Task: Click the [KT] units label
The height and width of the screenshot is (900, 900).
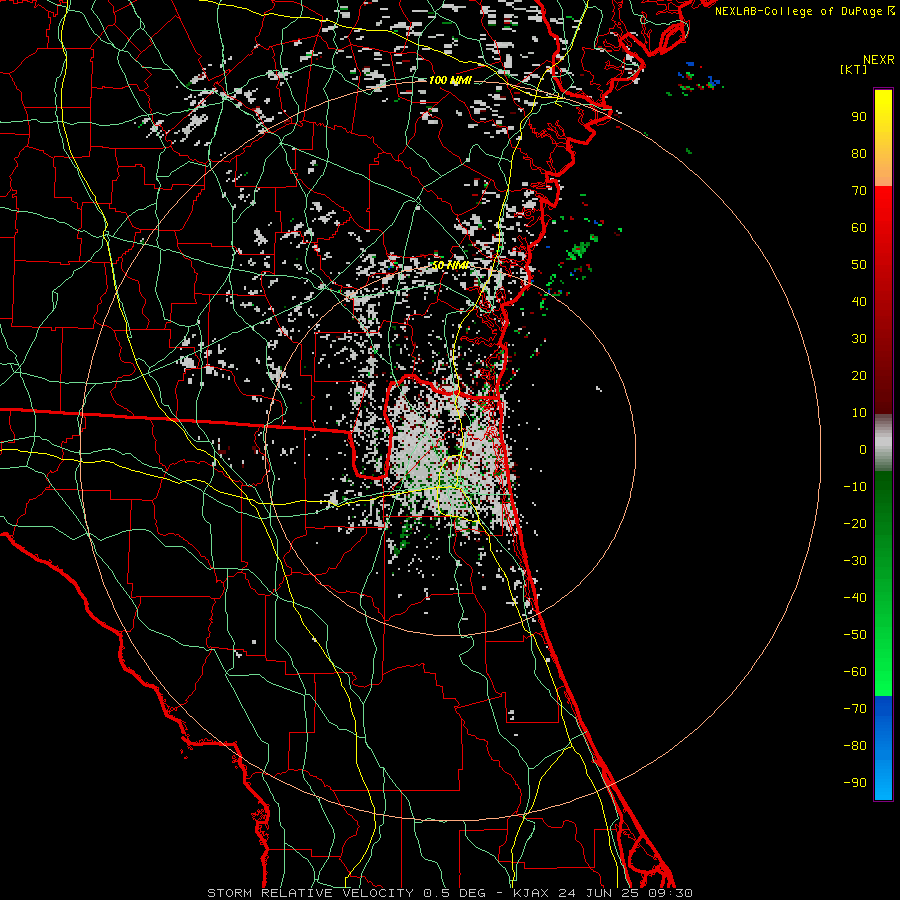Action: pos(854,69)
